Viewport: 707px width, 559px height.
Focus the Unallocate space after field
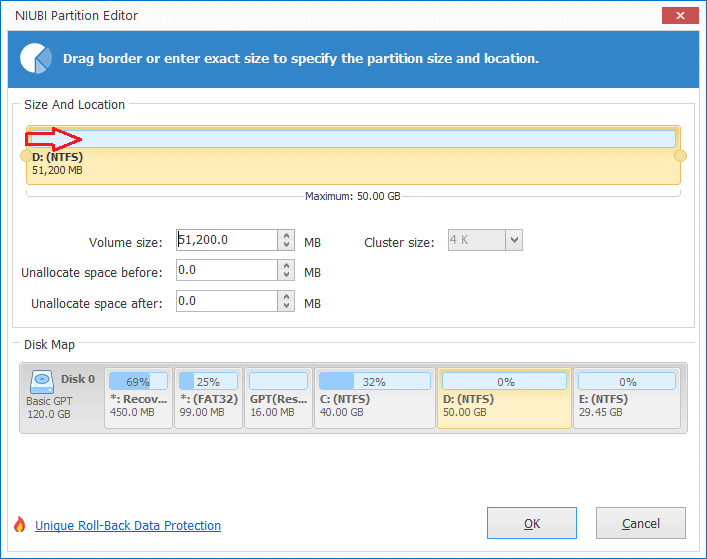227,301
